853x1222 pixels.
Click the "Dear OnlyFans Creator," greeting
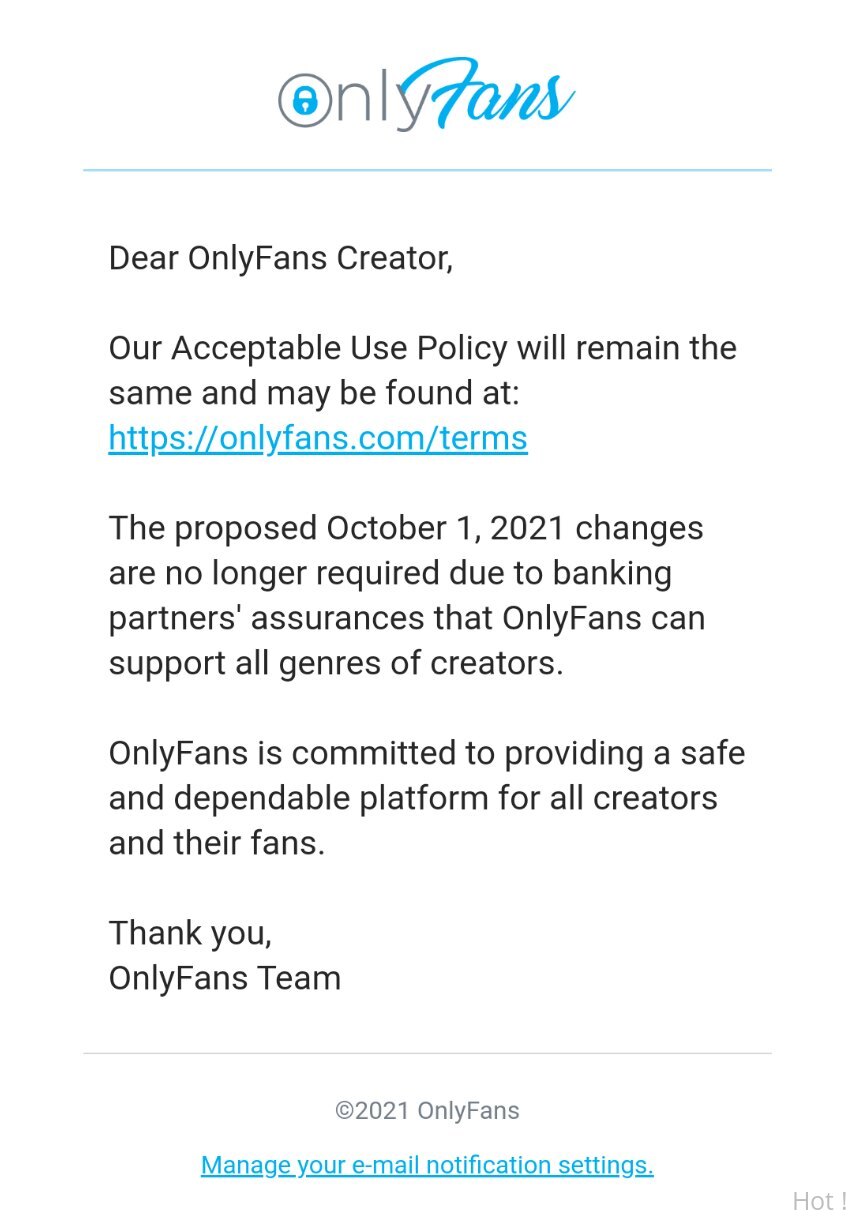tap(281, 258)
